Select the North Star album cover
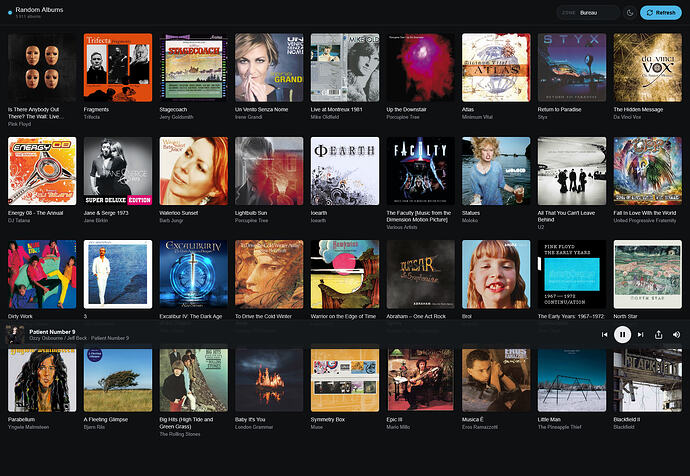Screen dimensions: 690x476 [x=648, y=274]
